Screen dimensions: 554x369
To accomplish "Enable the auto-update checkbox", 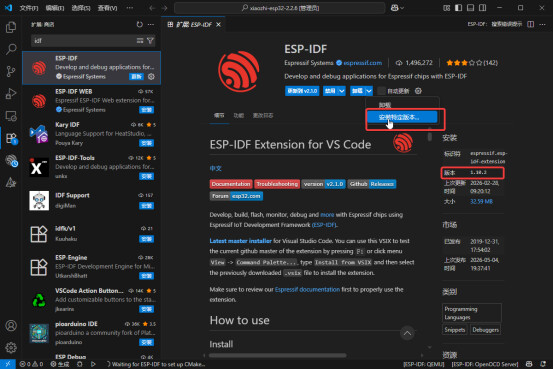I will pos(381,91).
